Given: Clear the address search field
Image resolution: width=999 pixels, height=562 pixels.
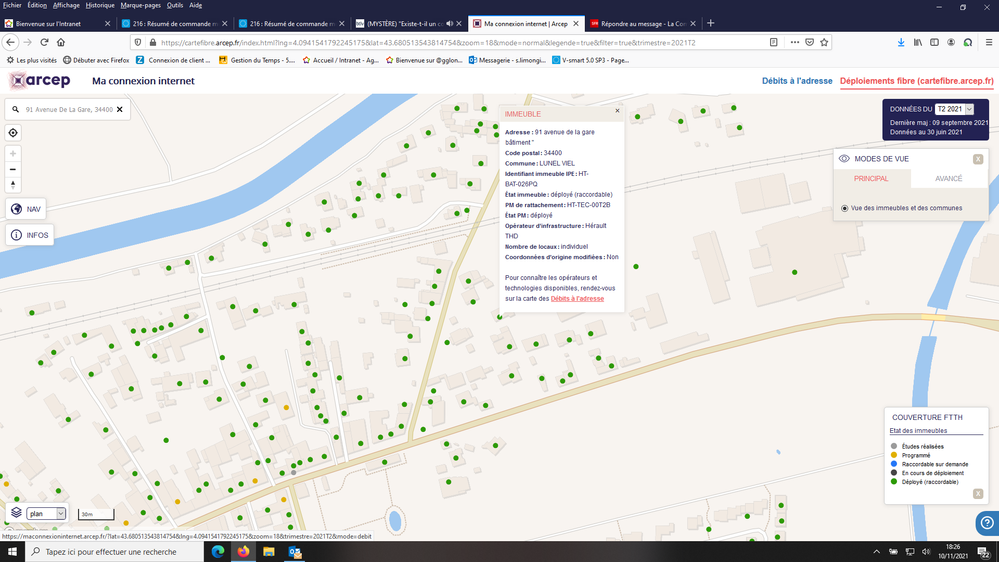Looking at the screenshot, I should (121, 109).
